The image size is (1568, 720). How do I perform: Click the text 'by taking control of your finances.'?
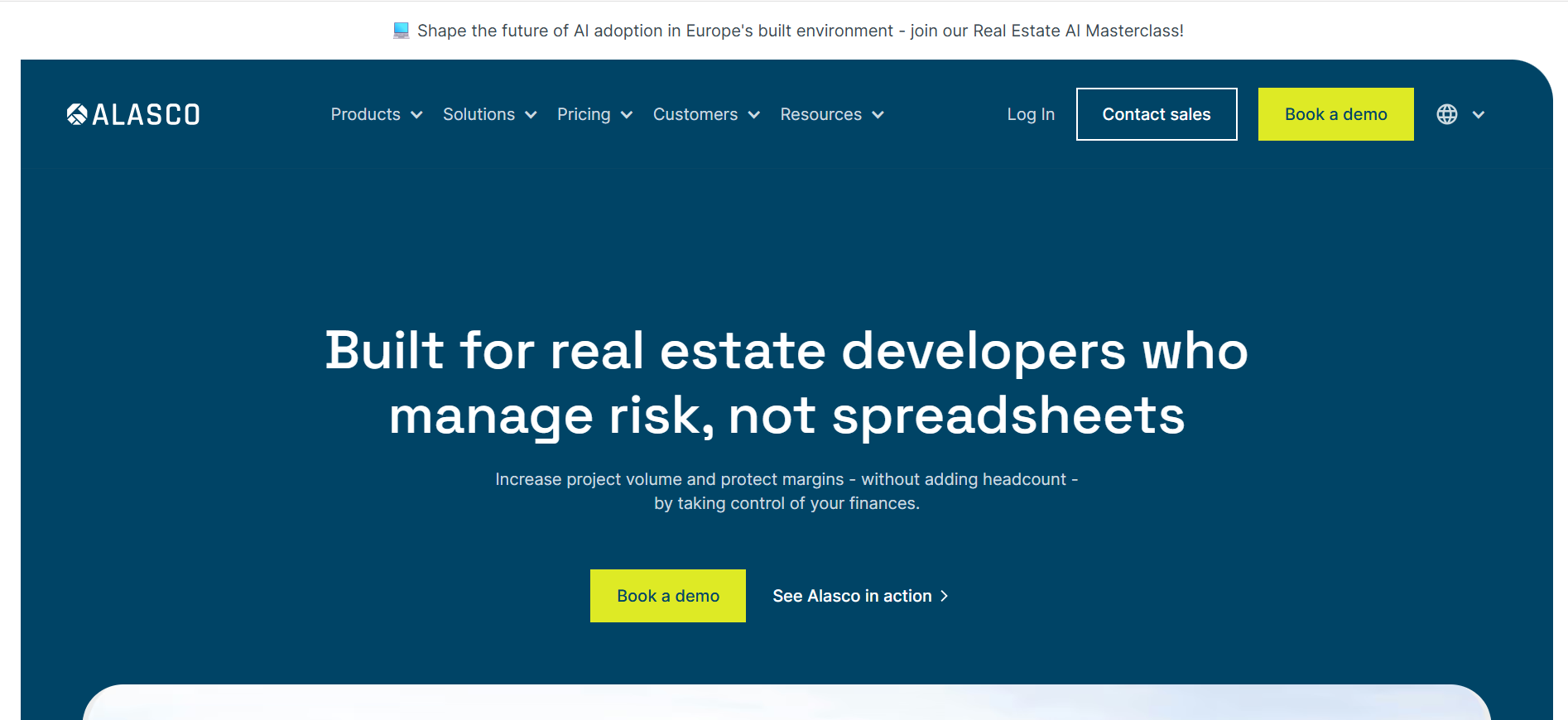[786, 503]
